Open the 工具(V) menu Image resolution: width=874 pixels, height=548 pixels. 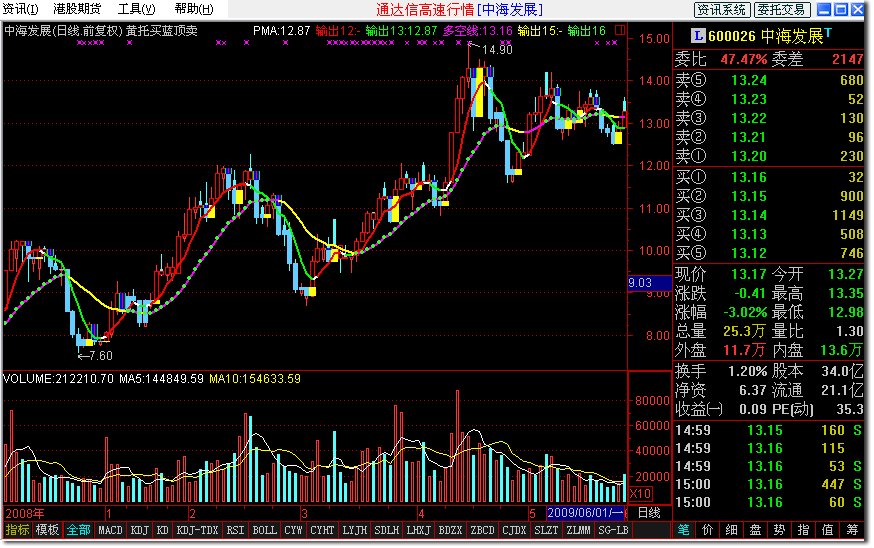(x=137, y=9)
